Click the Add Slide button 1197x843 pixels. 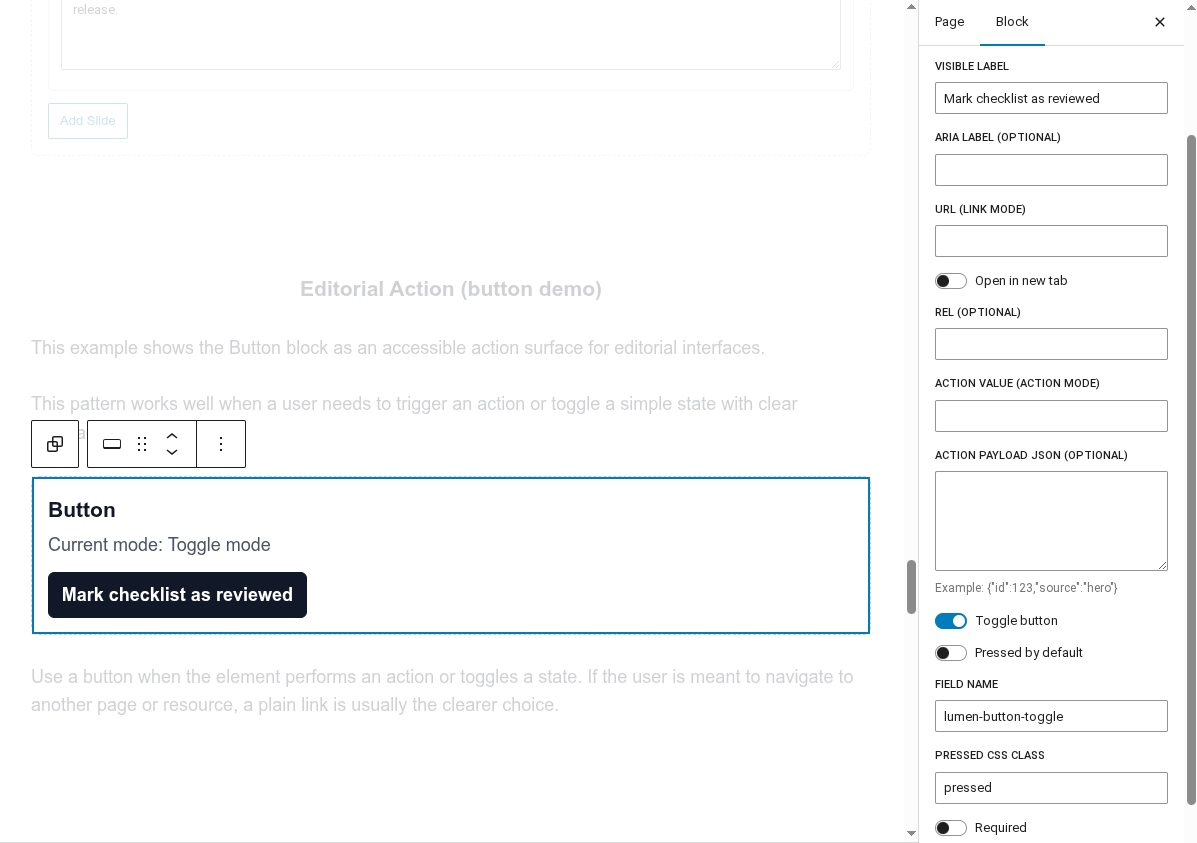point(88,121)
